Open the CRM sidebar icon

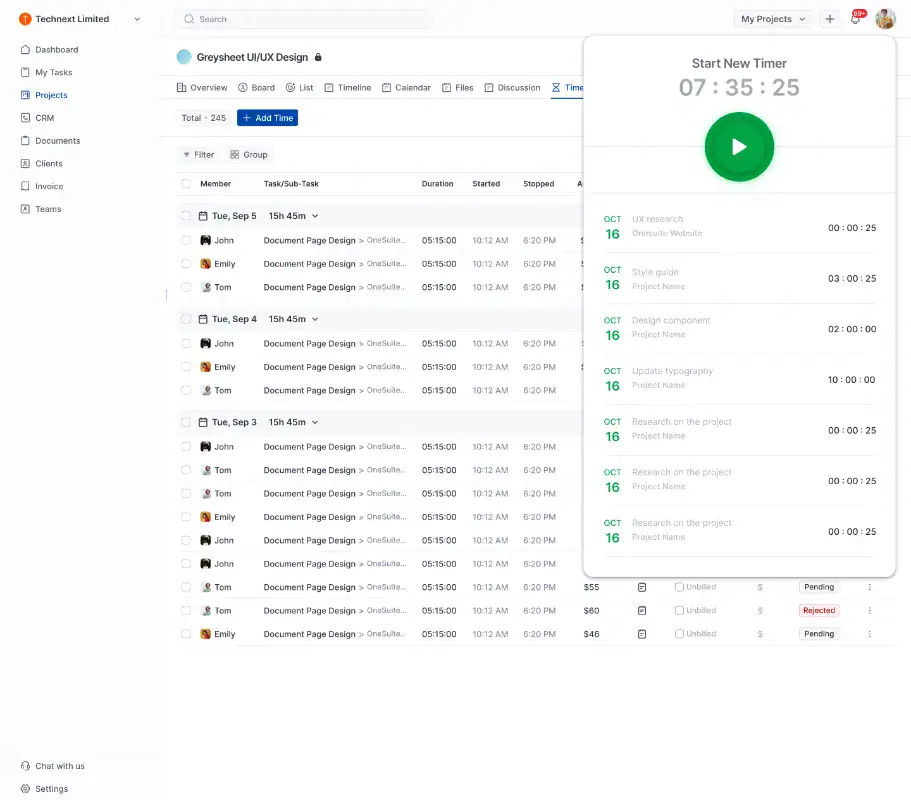[26, 118]
